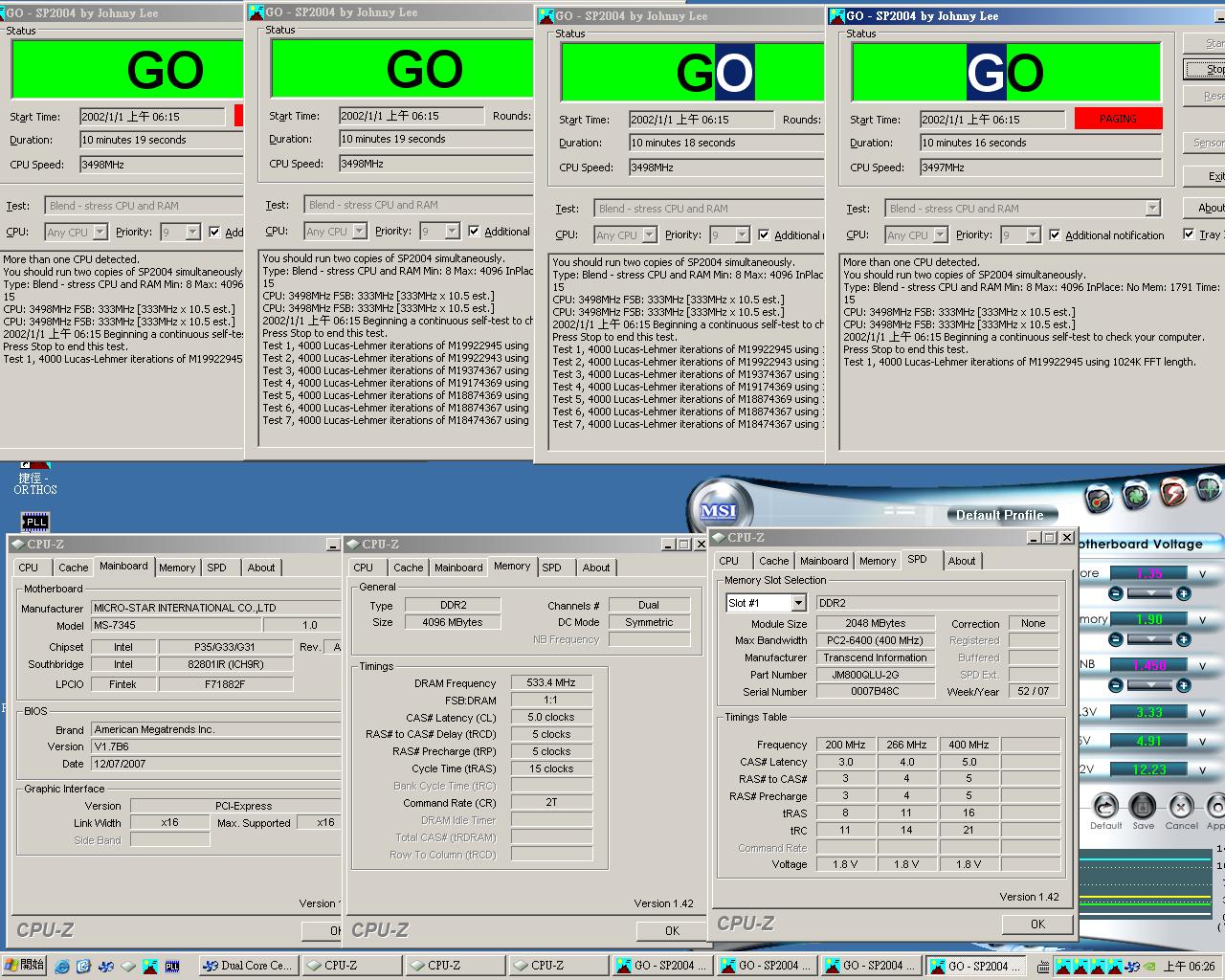Open the Priority dropdown in the 18-second SP2004 window
1225x980 pixels.
(742, 234)
